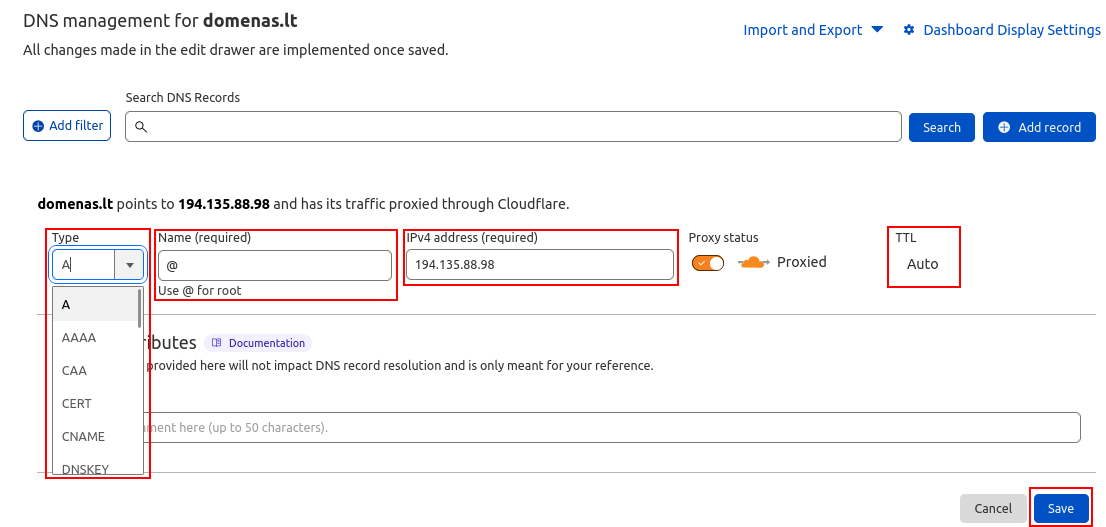Click the magnifier icon in search field

click(x=141, y=127)
